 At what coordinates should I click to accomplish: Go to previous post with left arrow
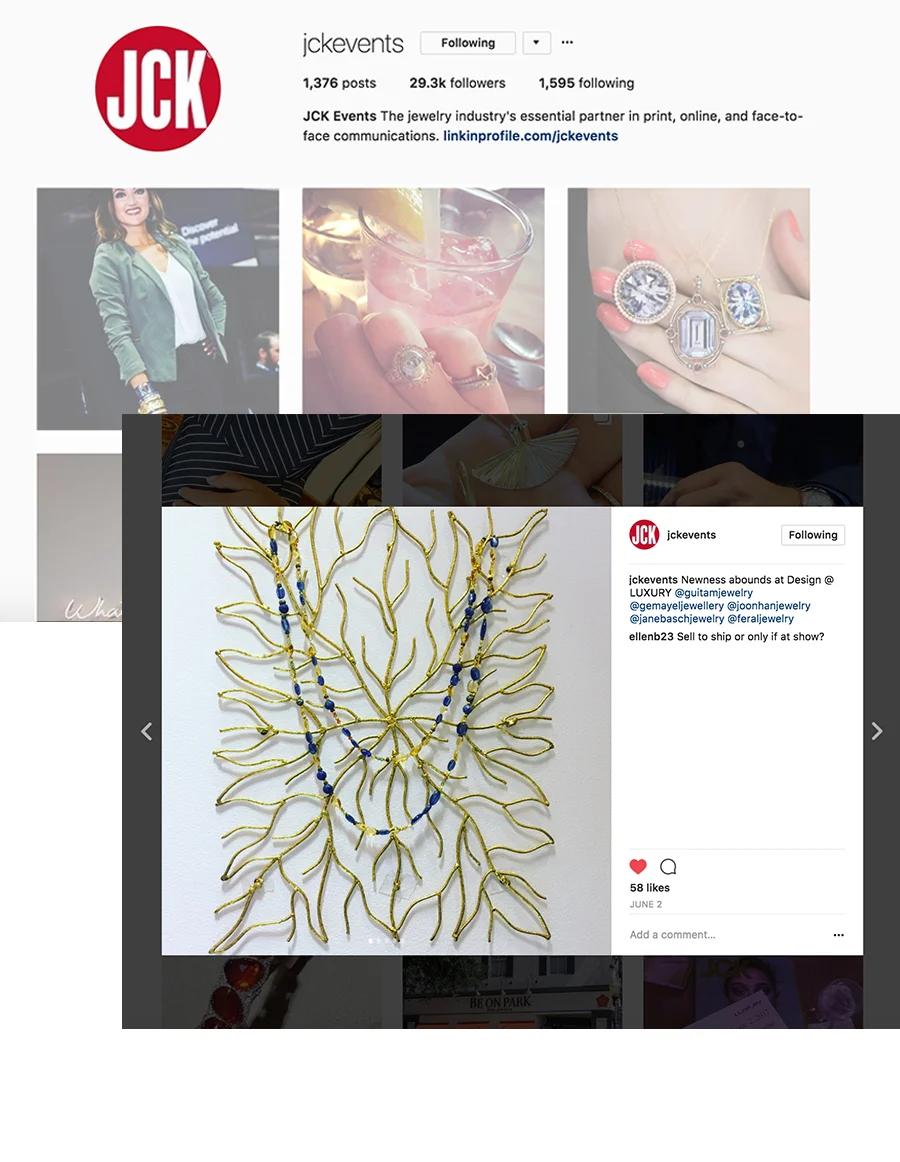[x=147, y=731]
